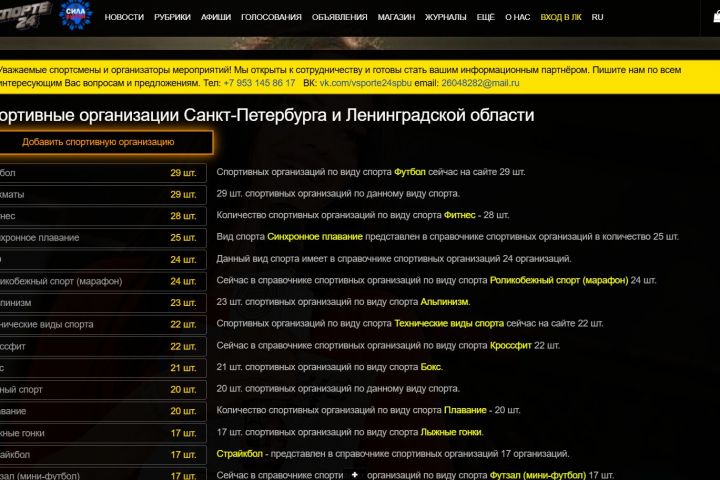
Task: Open the МАГАЗИН menu item
Action: click(396, 17)
